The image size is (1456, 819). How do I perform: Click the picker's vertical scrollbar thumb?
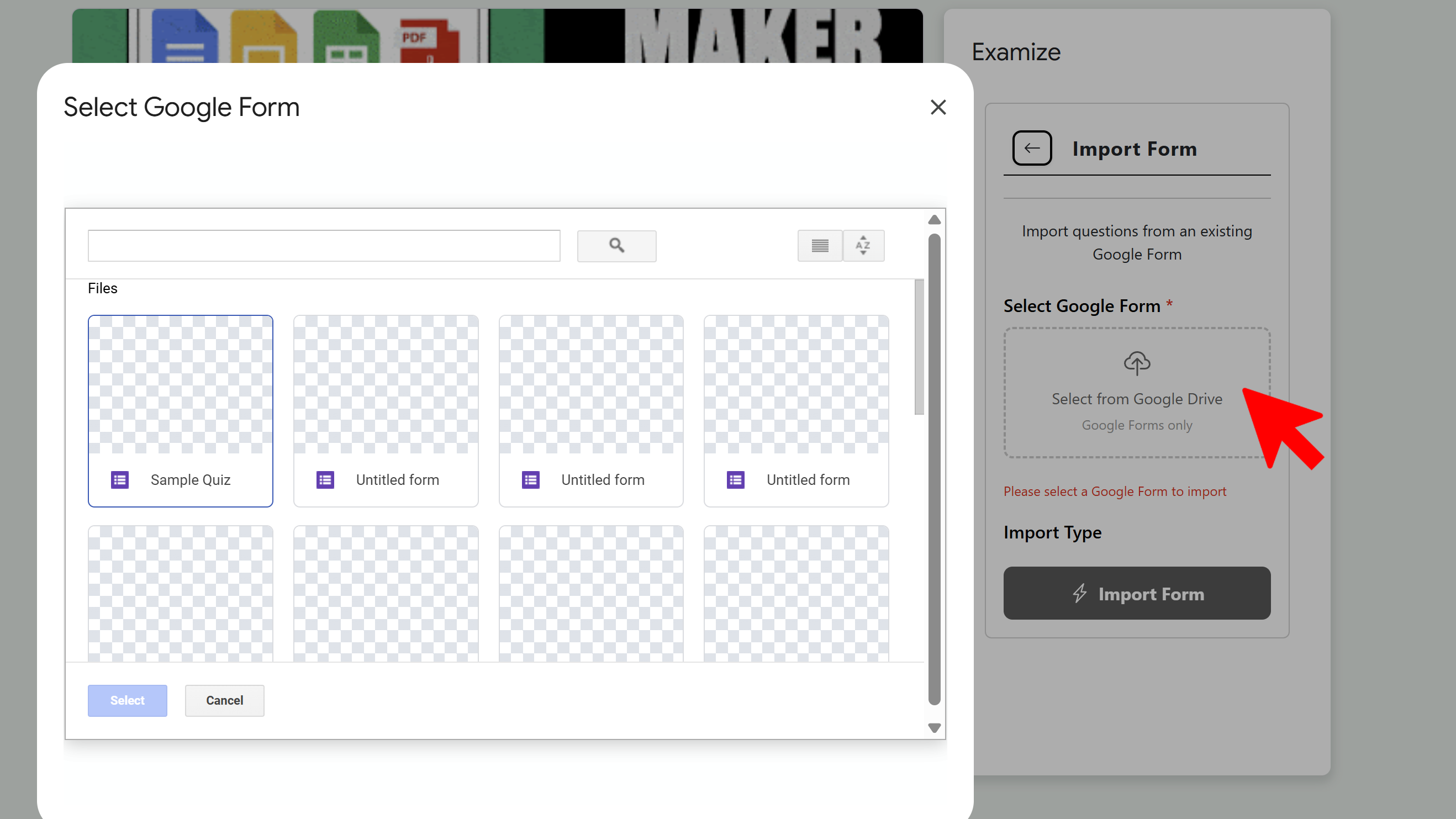tap(933, 469)
